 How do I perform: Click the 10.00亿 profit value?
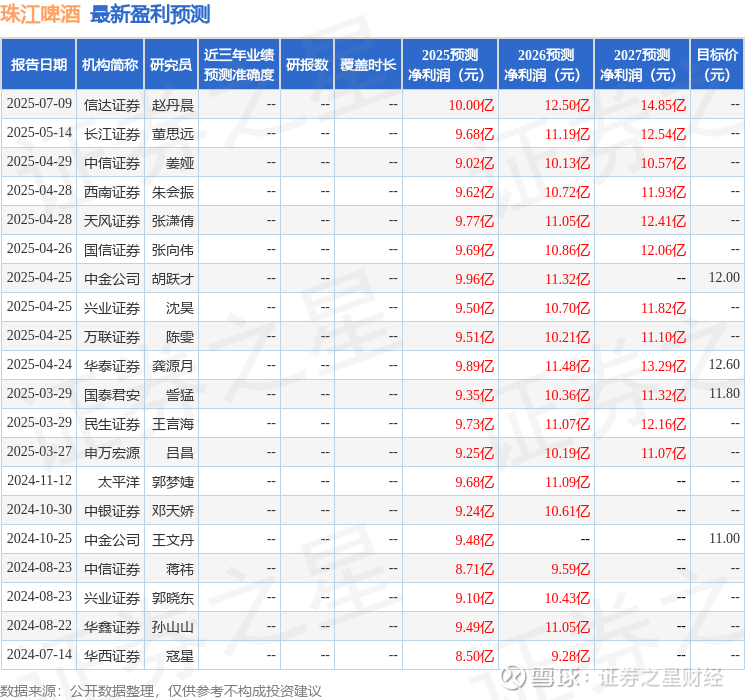point(471,105)
